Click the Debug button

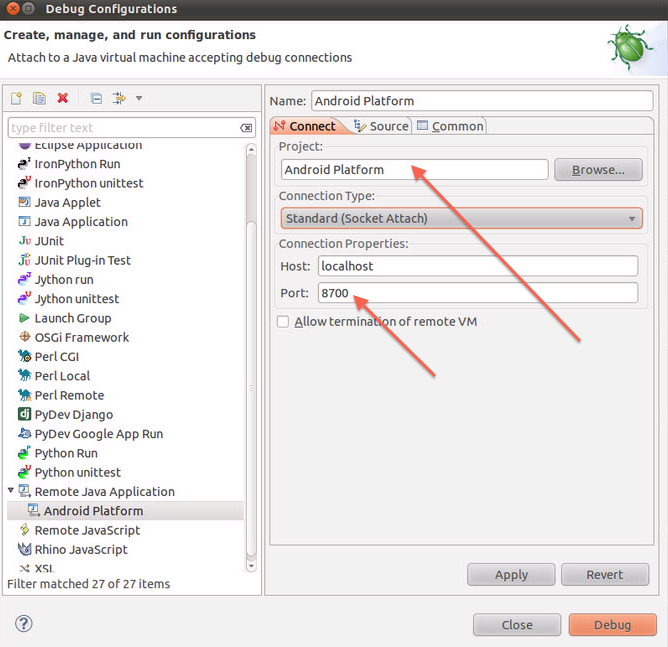pyautogui.click(x=613, y=624)
